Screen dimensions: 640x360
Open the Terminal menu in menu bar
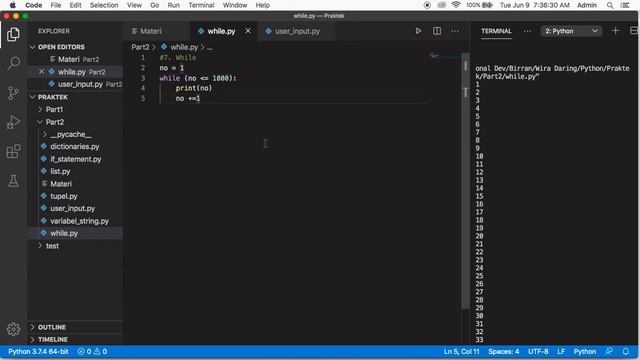click(201, 5)
